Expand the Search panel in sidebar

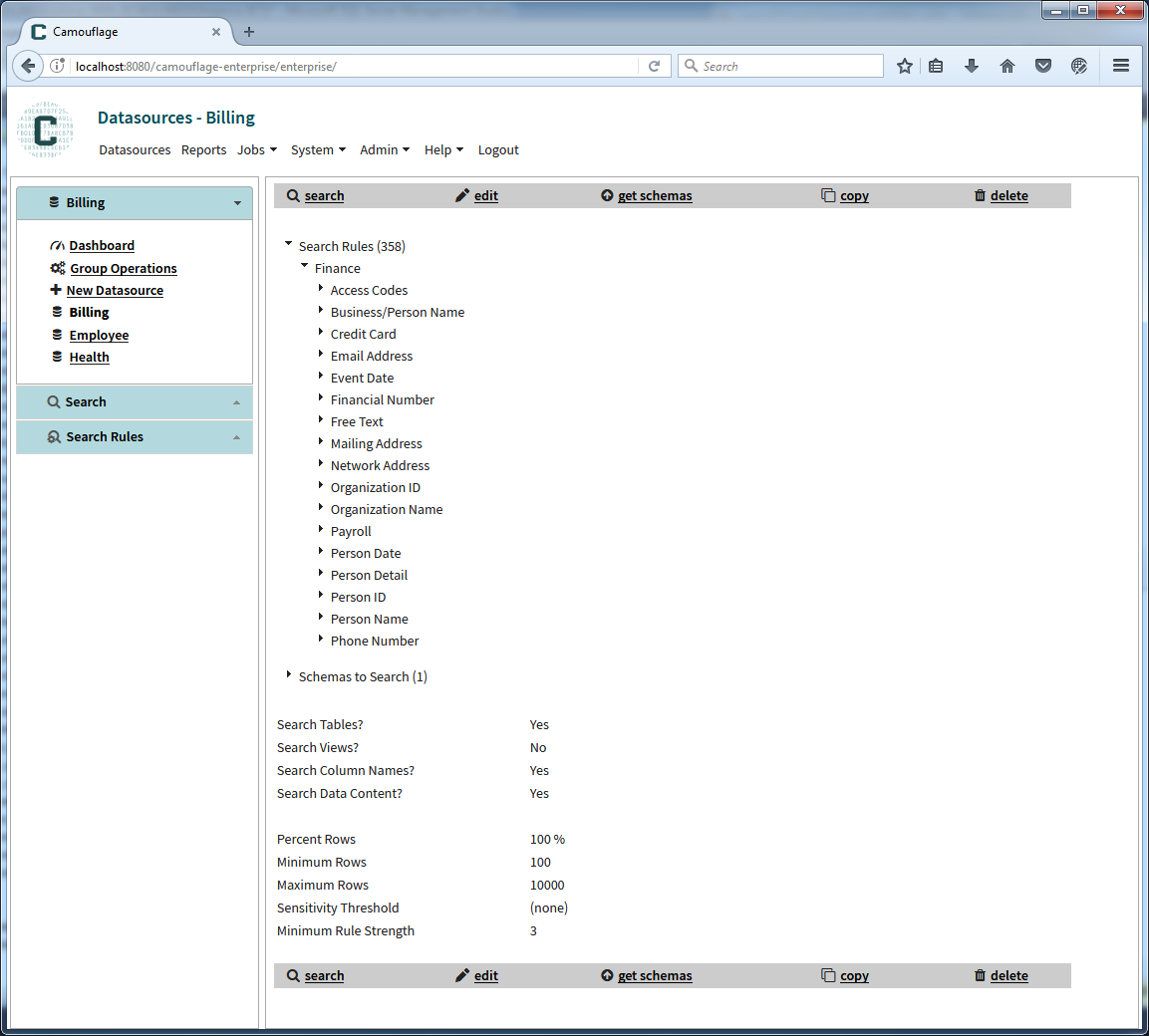[x=237, y=402]
